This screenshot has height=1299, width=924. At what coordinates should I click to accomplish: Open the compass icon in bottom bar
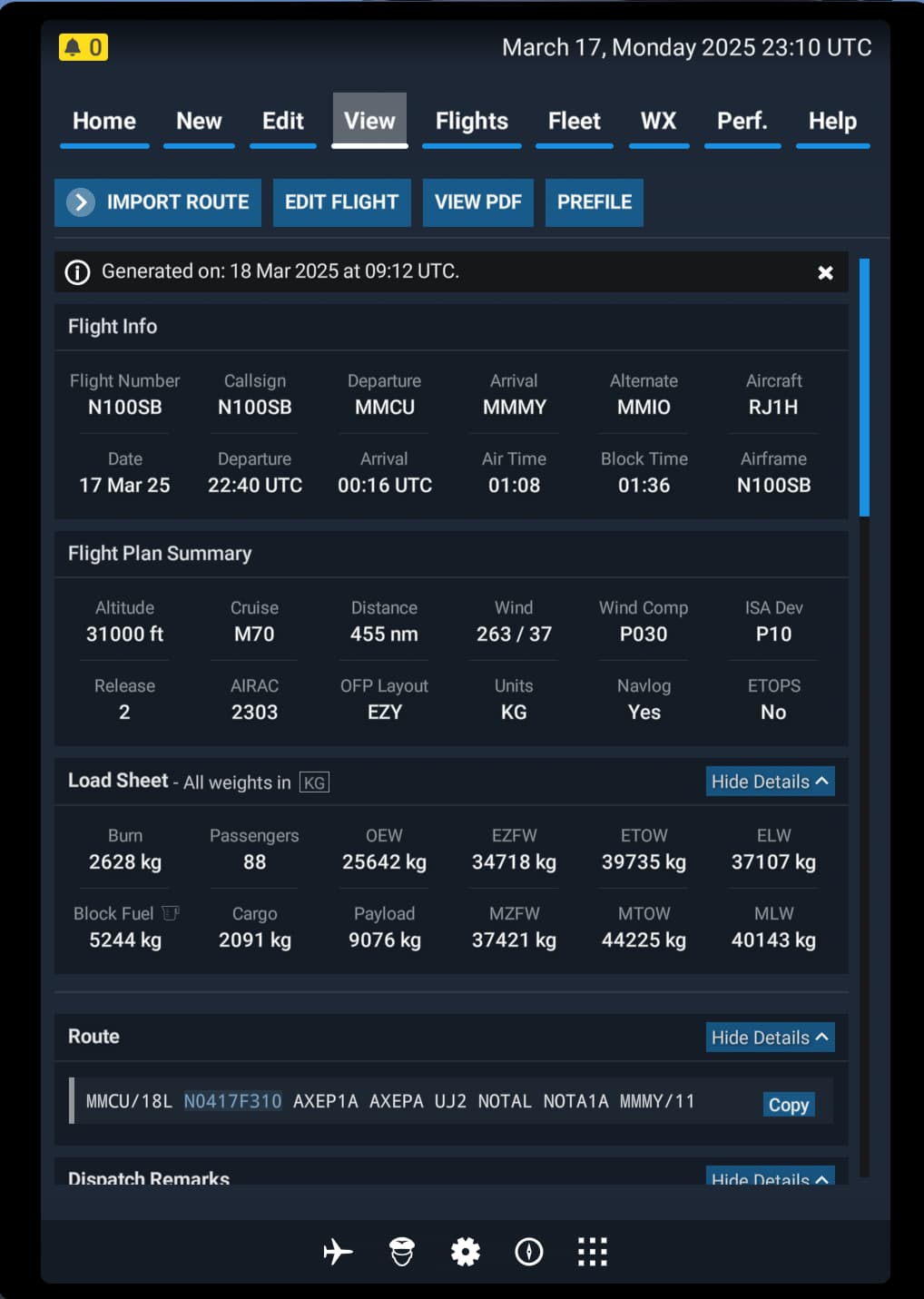529,1252
